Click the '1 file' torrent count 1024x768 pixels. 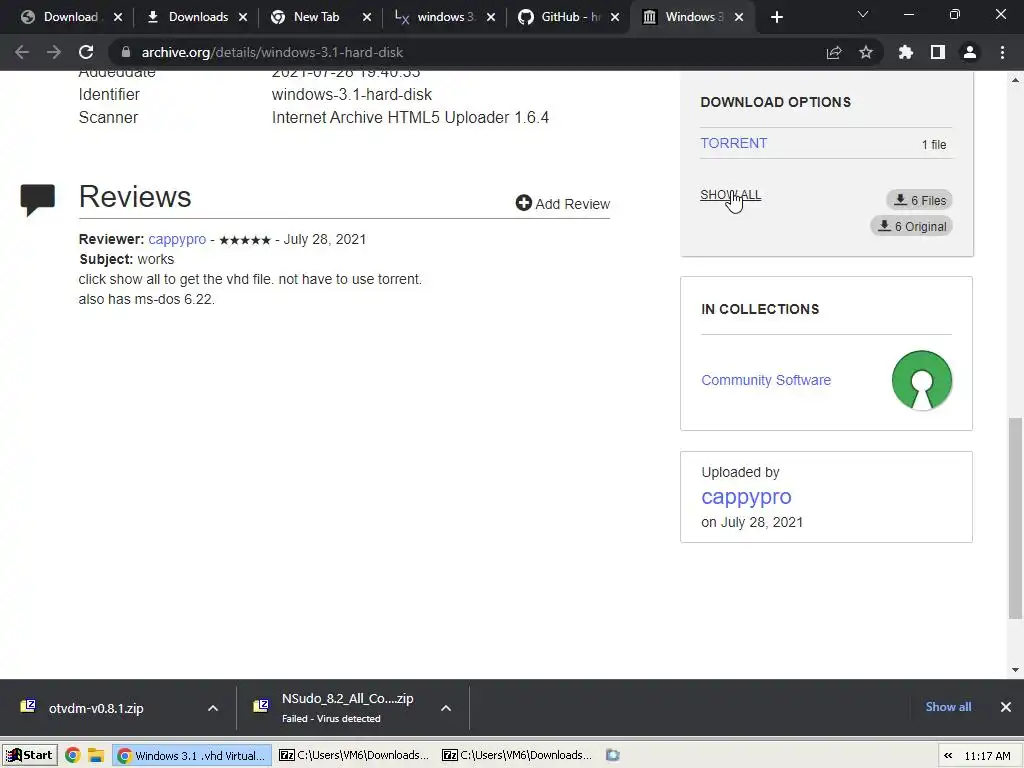click(x=934, y=145)
